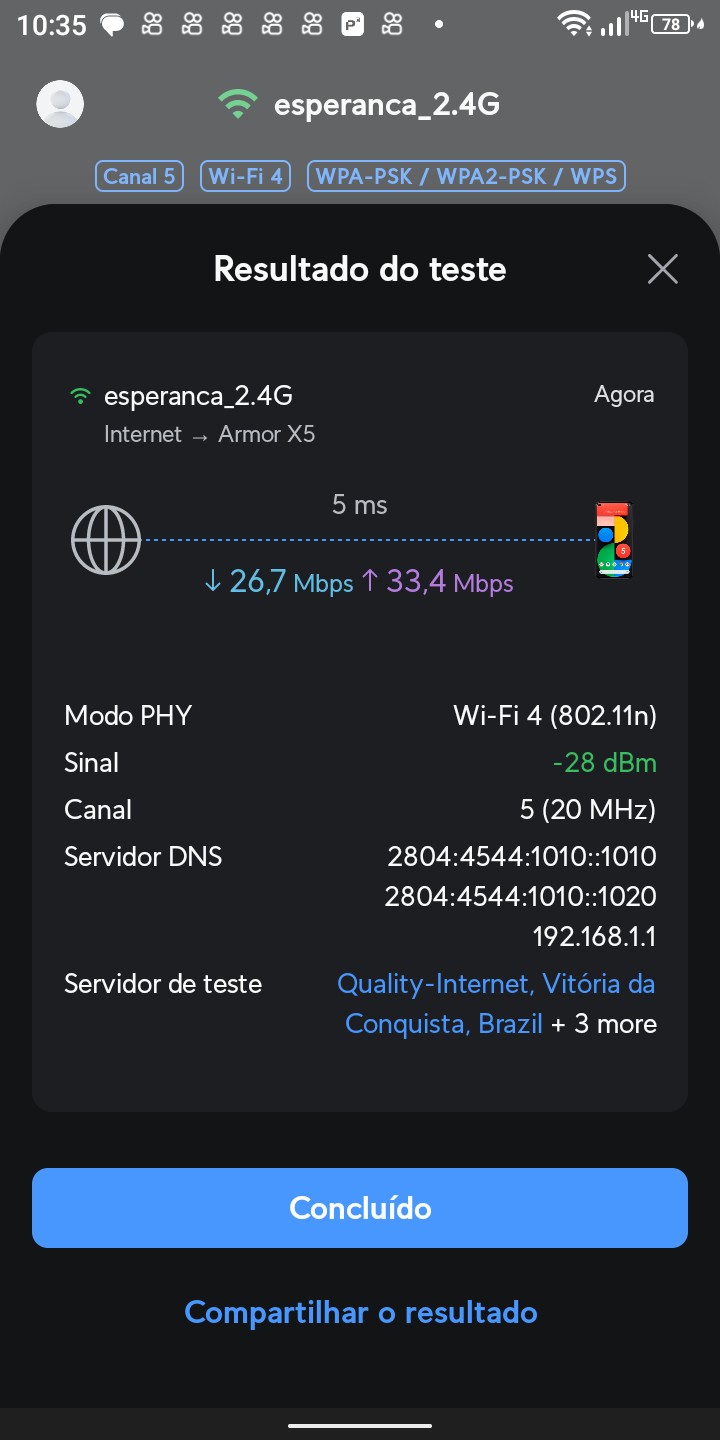The image size is (720, 1440).
Task: Tap the Concluído button
Action: click(360, 1208)
